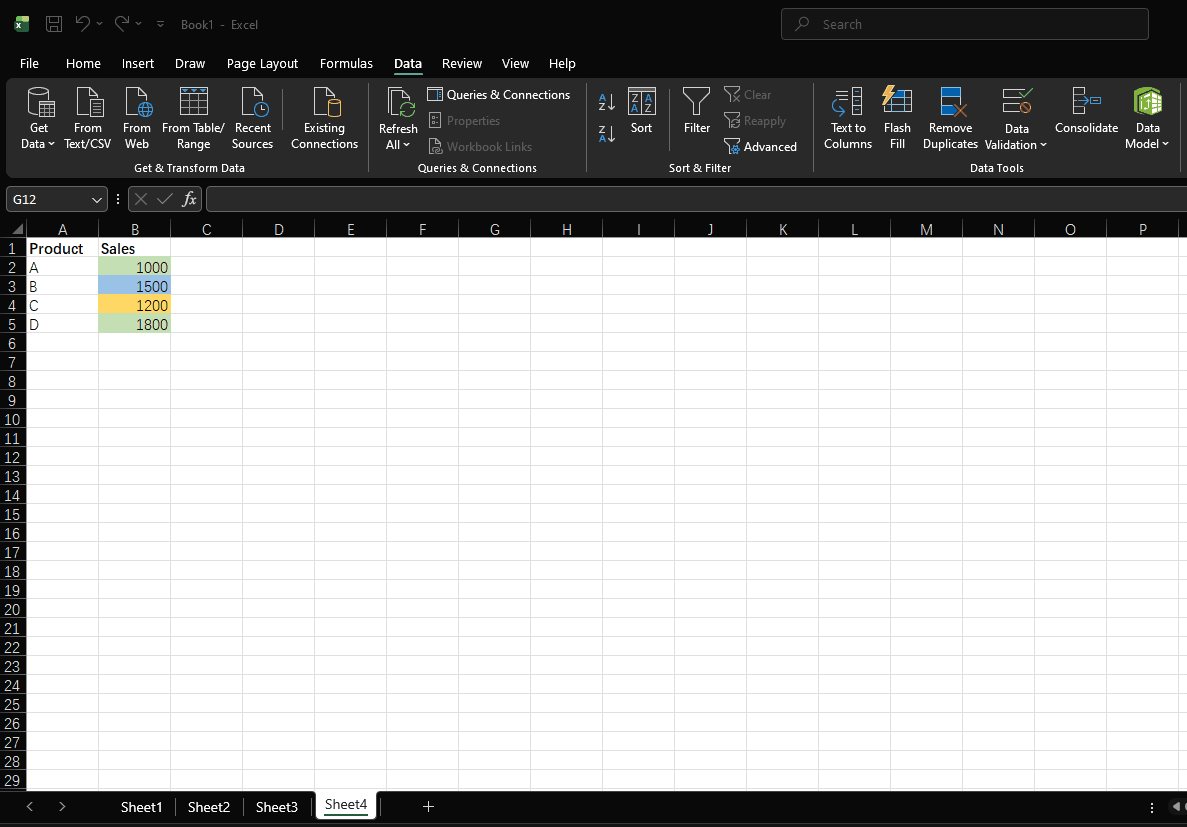Show the Queries & Connections pane
The width and height of the screenshot is (1187, 827).
tap(499, 94)
